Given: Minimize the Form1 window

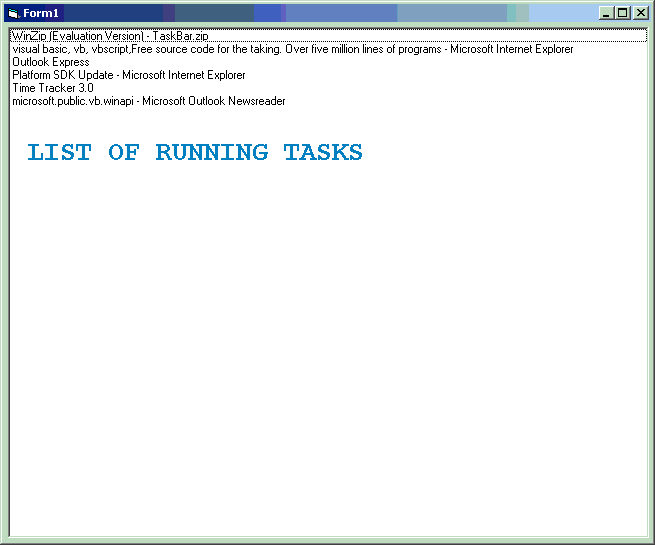Looking at the screenshot, I should pos(606,13).
